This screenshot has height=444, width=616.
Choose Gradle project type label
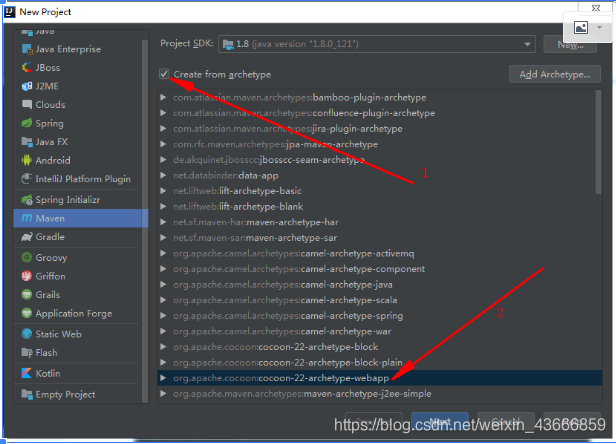click(x=50, y=237)
